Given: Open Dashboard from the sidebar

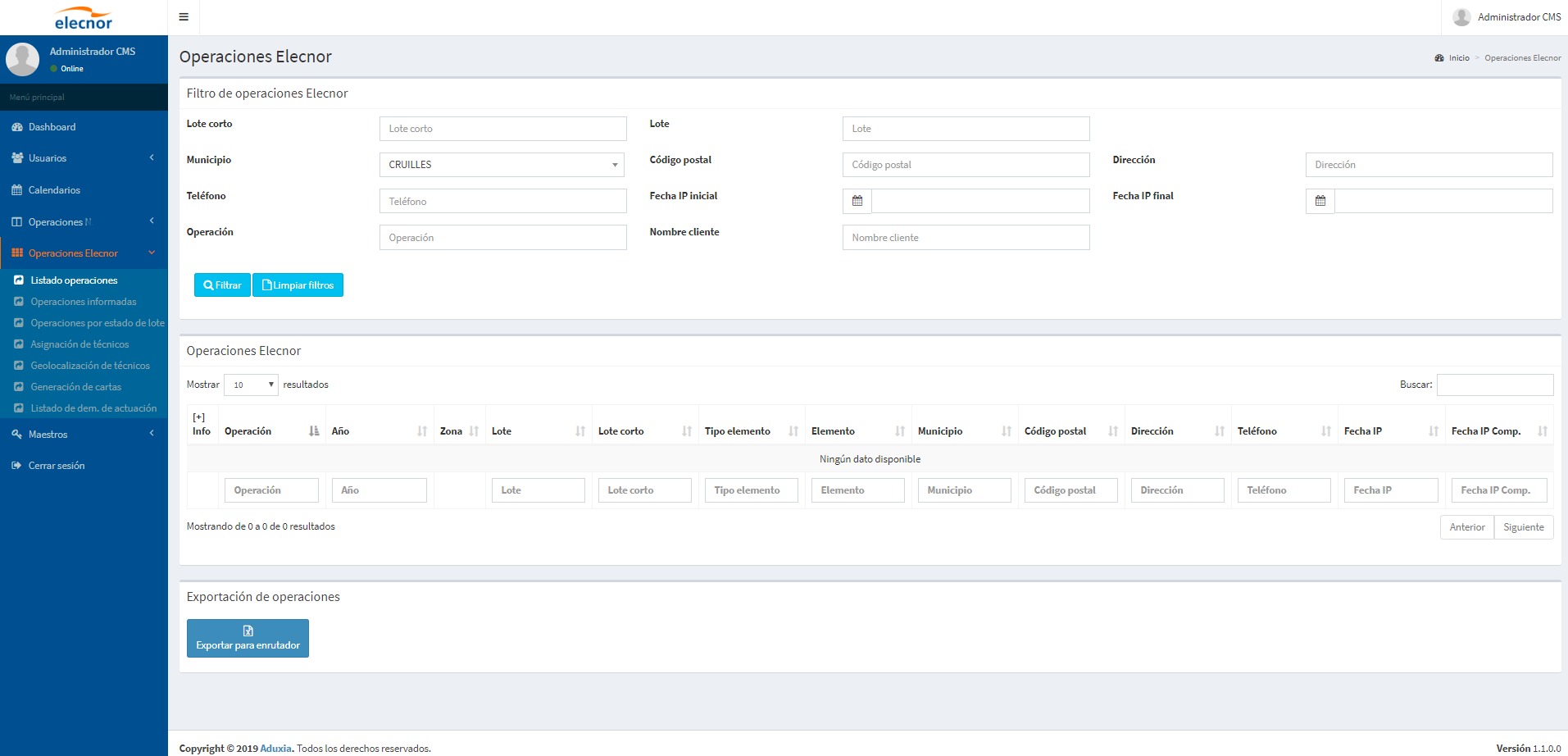Looking at the screenshot, I should (x=84, y=127).
